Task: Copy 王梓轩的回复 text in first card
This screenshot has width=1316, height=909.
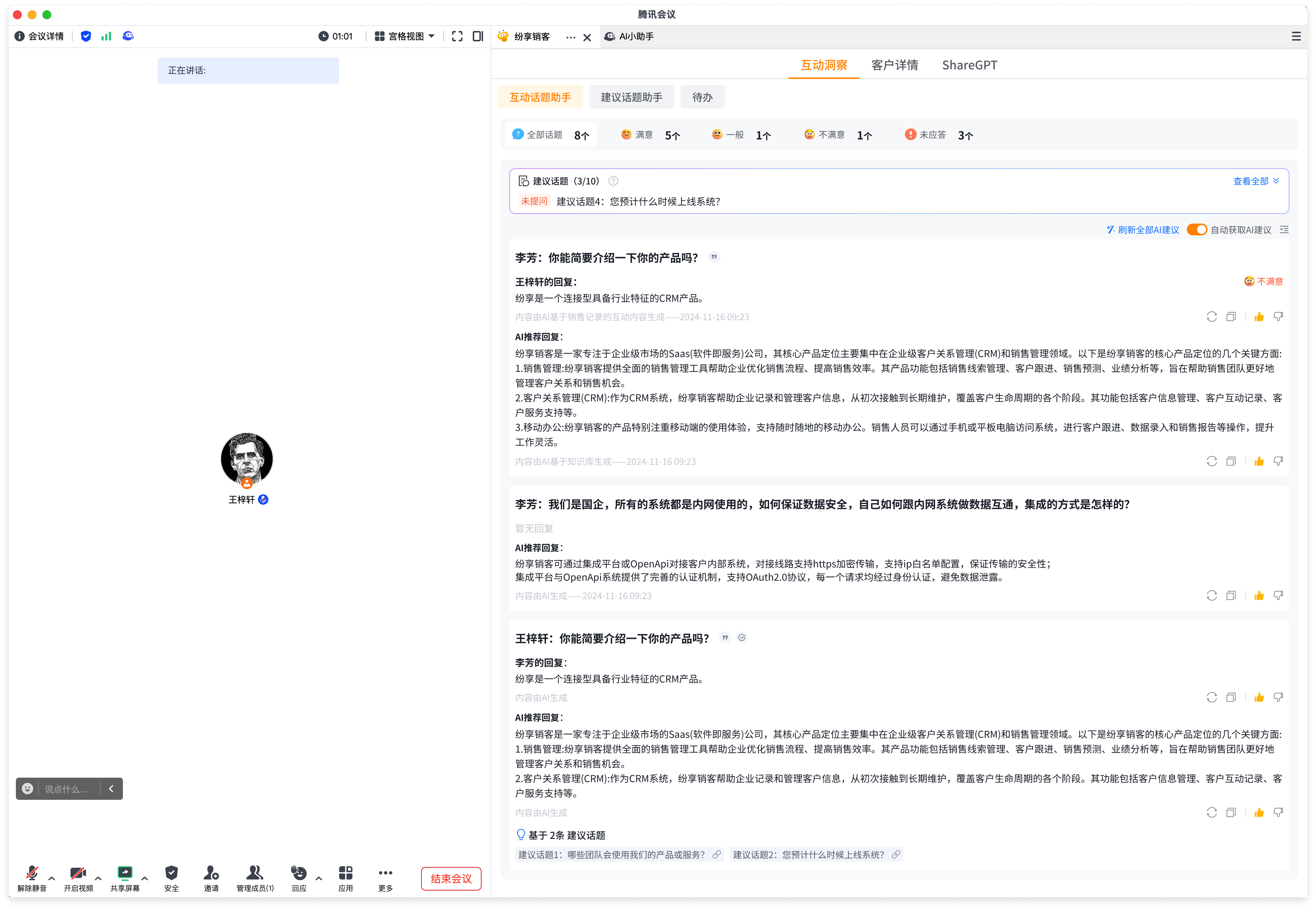Action: tap(1231, 317)
